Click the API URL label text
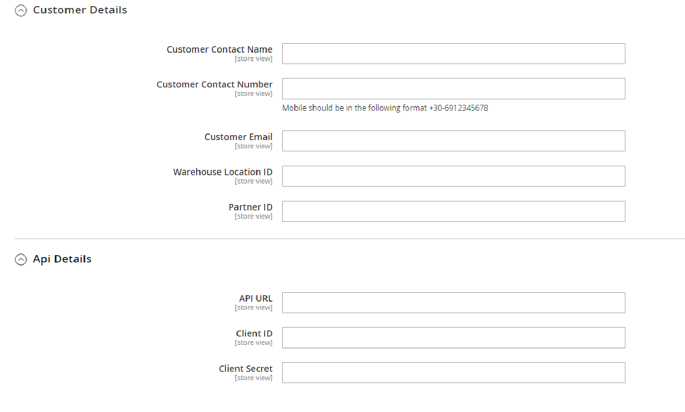 (255, 298)
